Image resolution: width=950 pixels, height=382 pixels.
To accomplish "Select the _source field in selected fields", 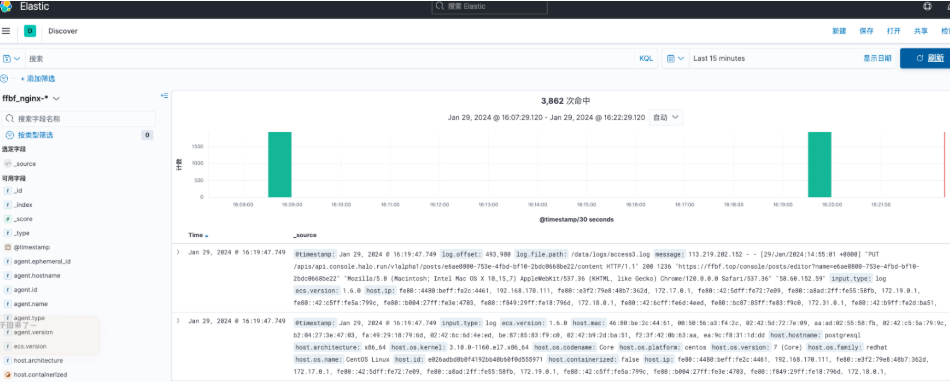I will pos(25,164).
